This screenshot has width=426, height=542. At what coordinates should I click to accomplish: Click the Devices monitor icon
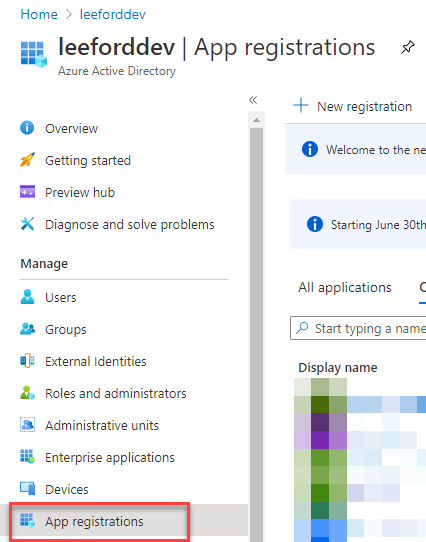click(27, 488)
